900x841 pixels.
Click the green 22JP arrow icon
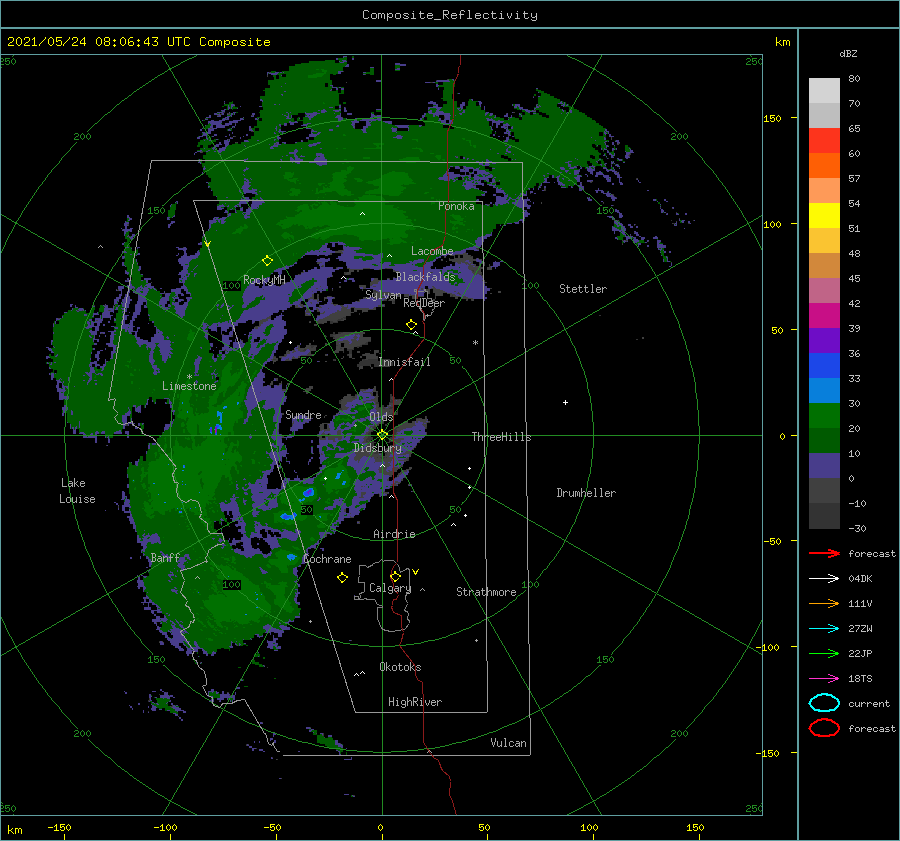[824, 653]
